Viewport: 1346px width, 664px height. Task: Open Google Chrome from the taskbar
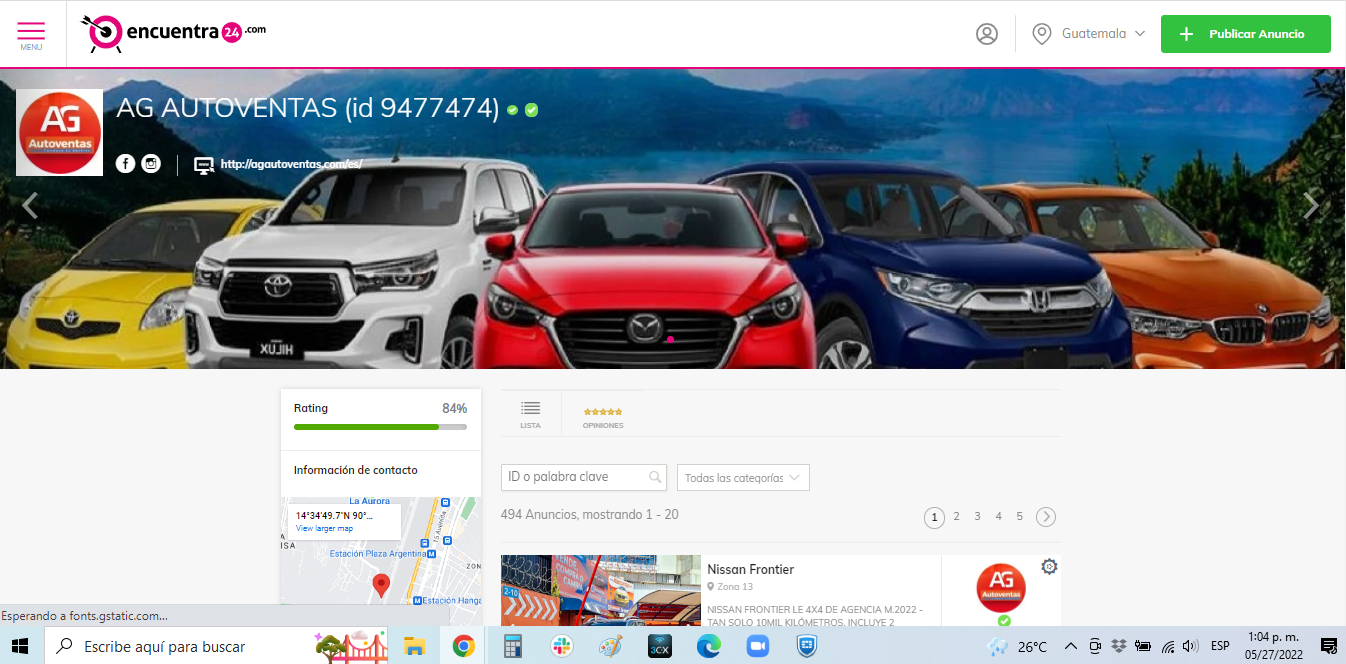pos(463,647)
